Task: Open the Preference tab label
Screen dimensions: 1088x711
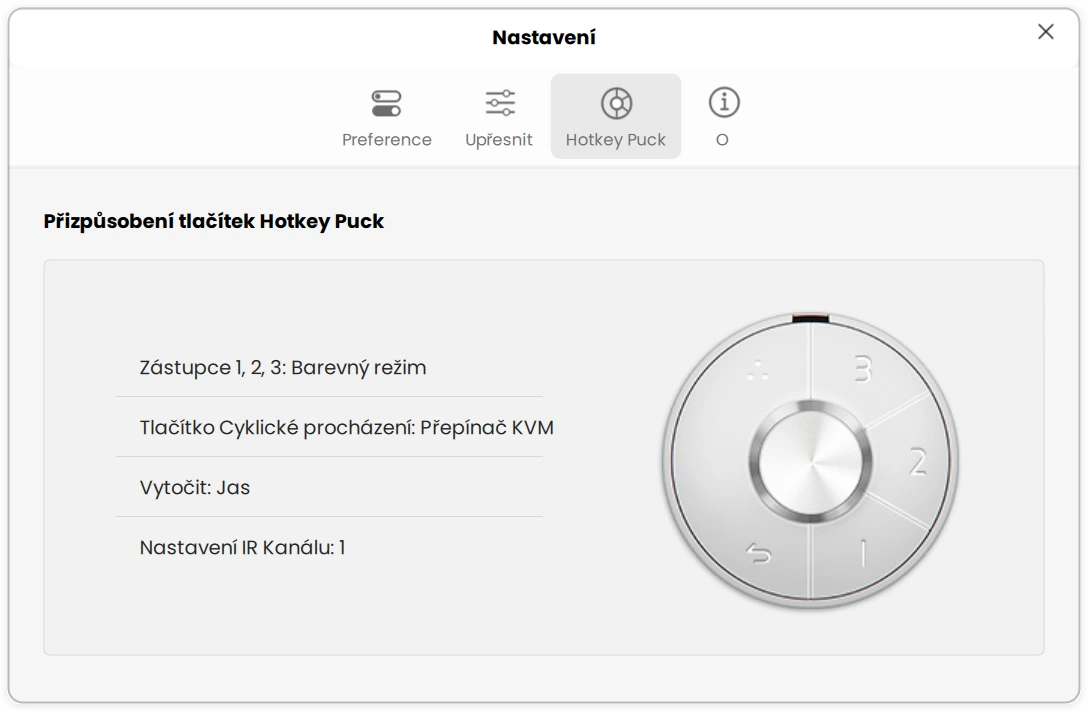Action: pos(387,140)
